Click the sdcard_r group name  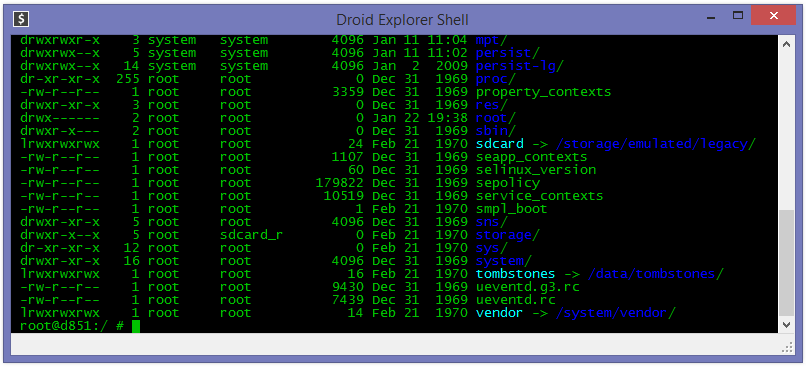click(x=251, y=235)
